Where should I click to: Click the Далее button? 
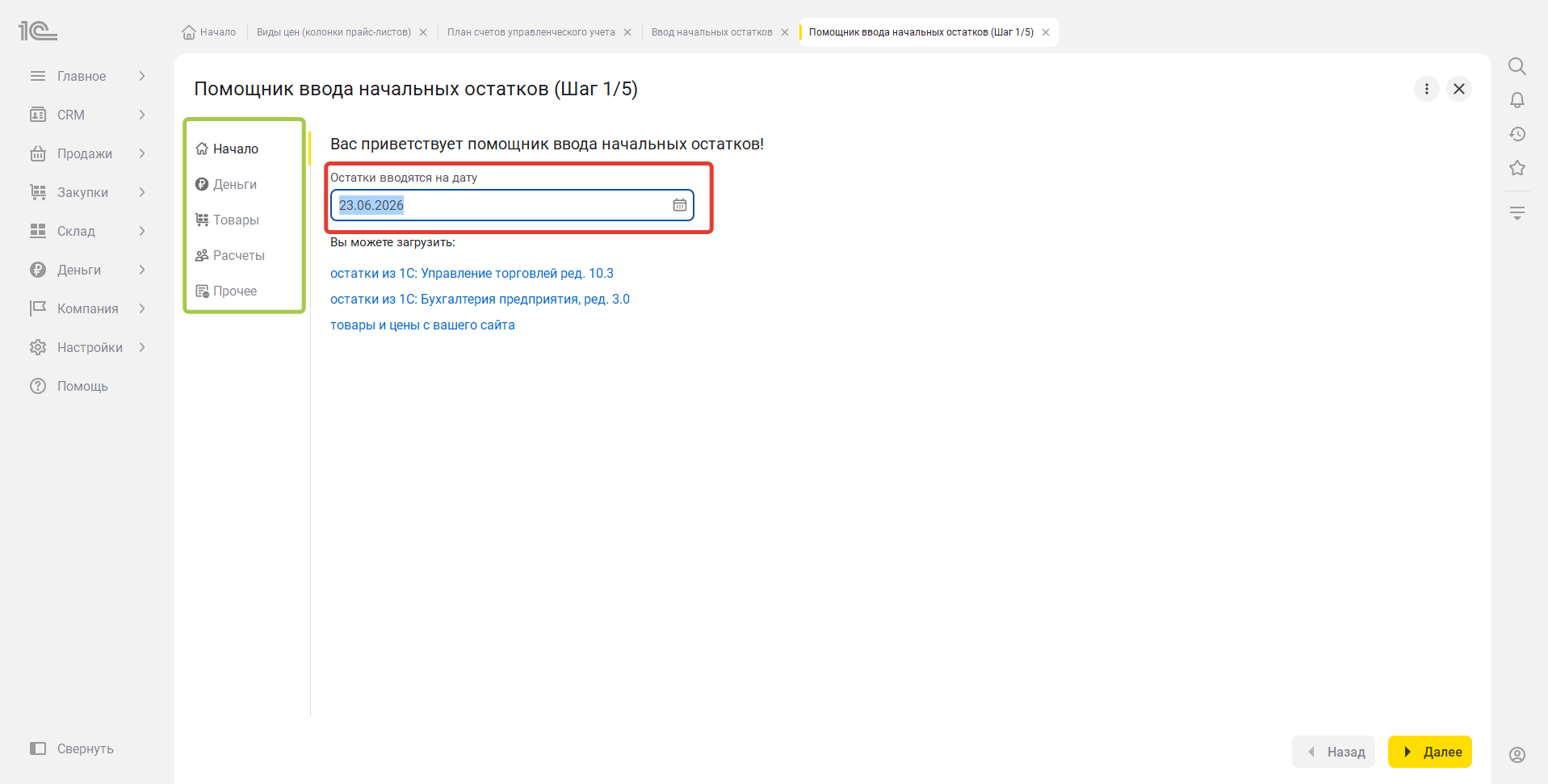click(1430, 752)
